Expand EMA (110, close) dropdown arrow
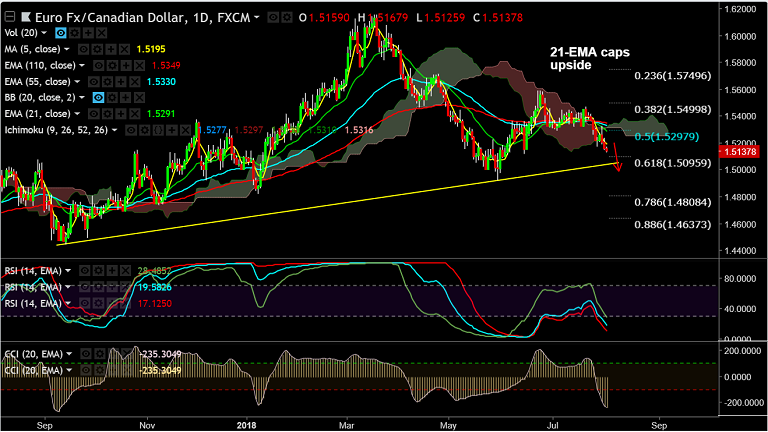The width and height of the screenshot is (768, 432). click(x=82, y=65)
